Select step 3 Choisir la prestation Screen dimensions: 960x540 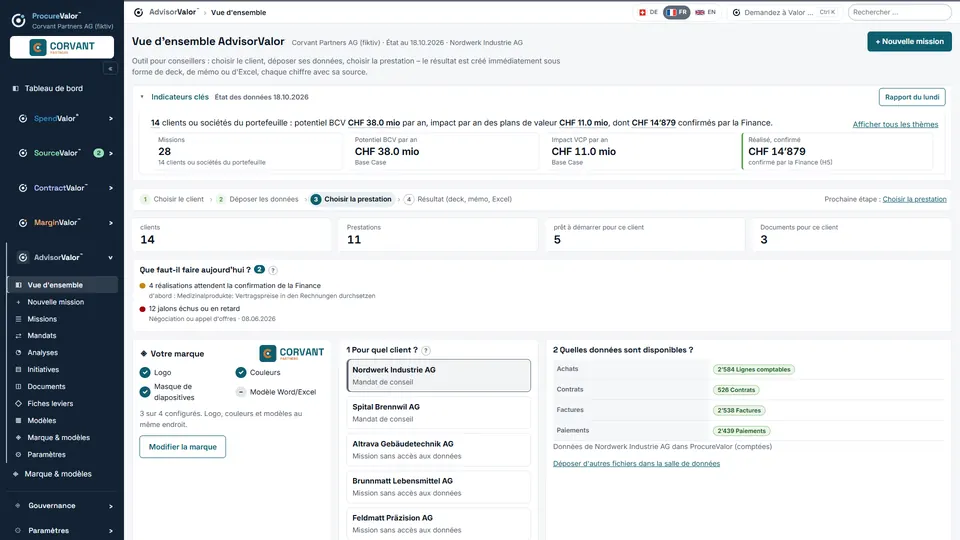coord(351,199)
